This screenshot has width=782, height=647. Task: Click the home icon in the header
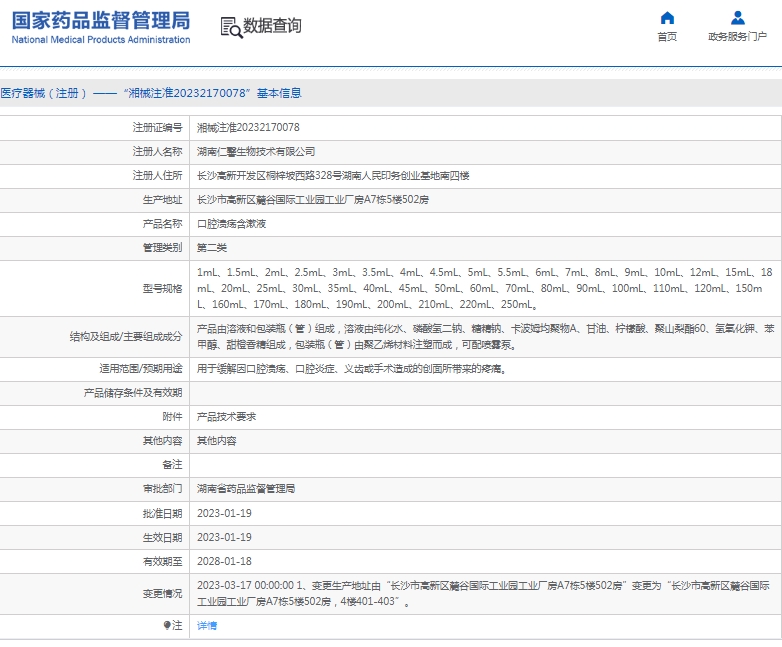pos(667,18)
